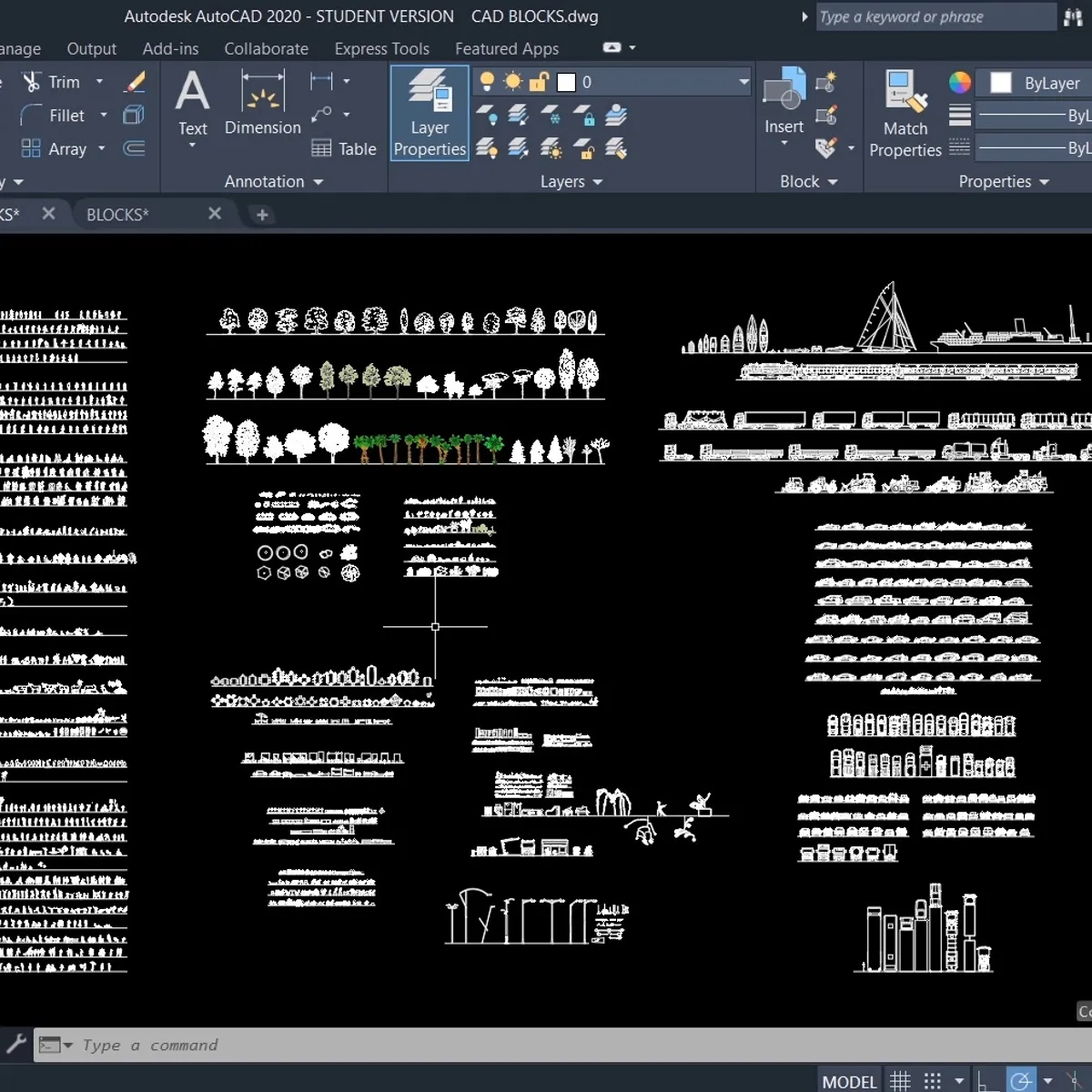Toggle polar tracking in status bar
The width and height of the screenshot is (1092, 1092).
[1021, 1081]
